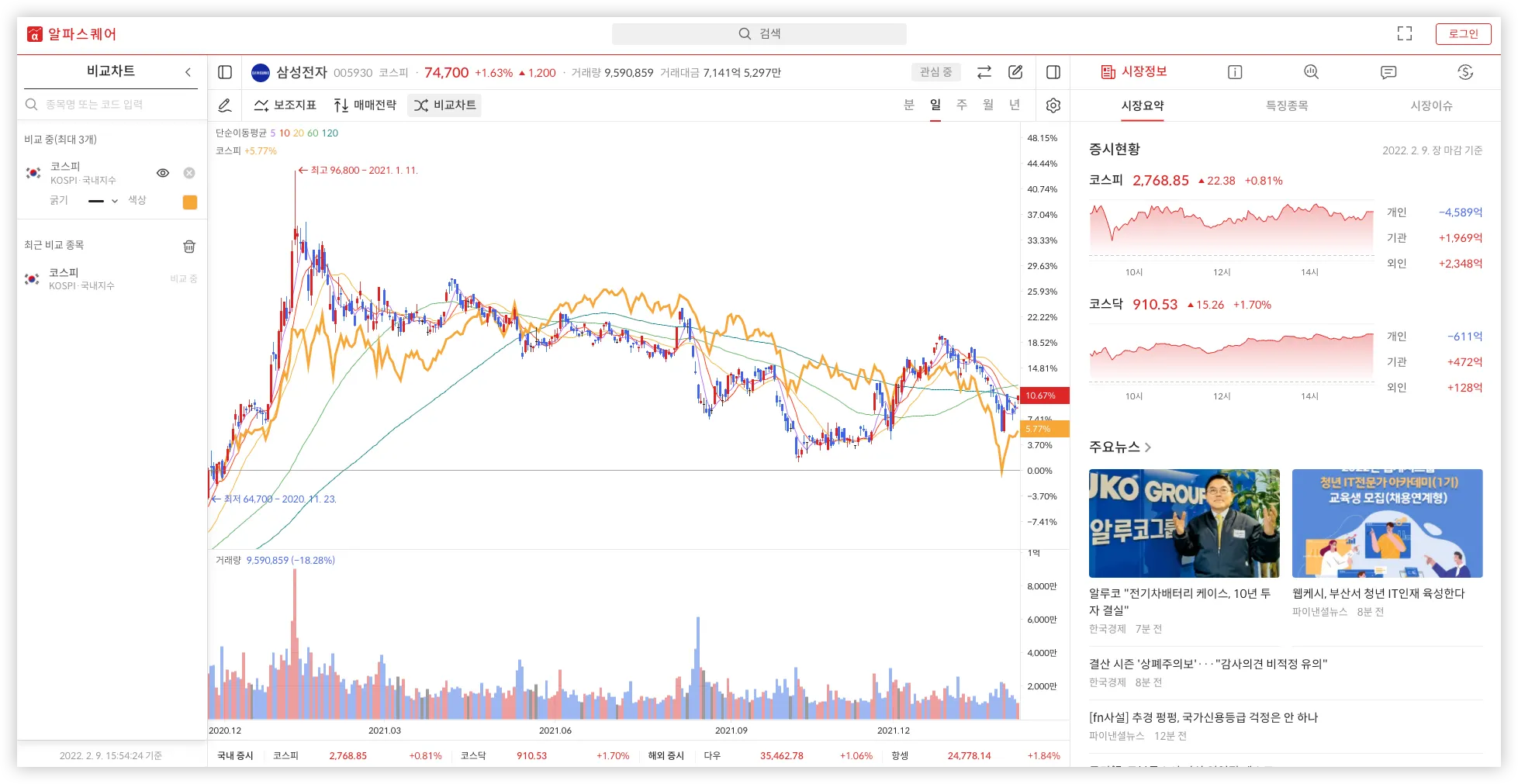
Task: Click the 삼성전자 stock name
Action: point(302,72)
